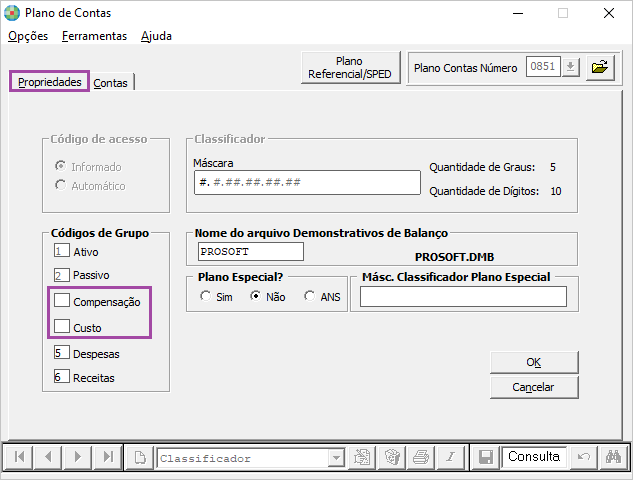Click the Compensação group code box
This screenshot has height=480, width=633.
tap(62, 300)
